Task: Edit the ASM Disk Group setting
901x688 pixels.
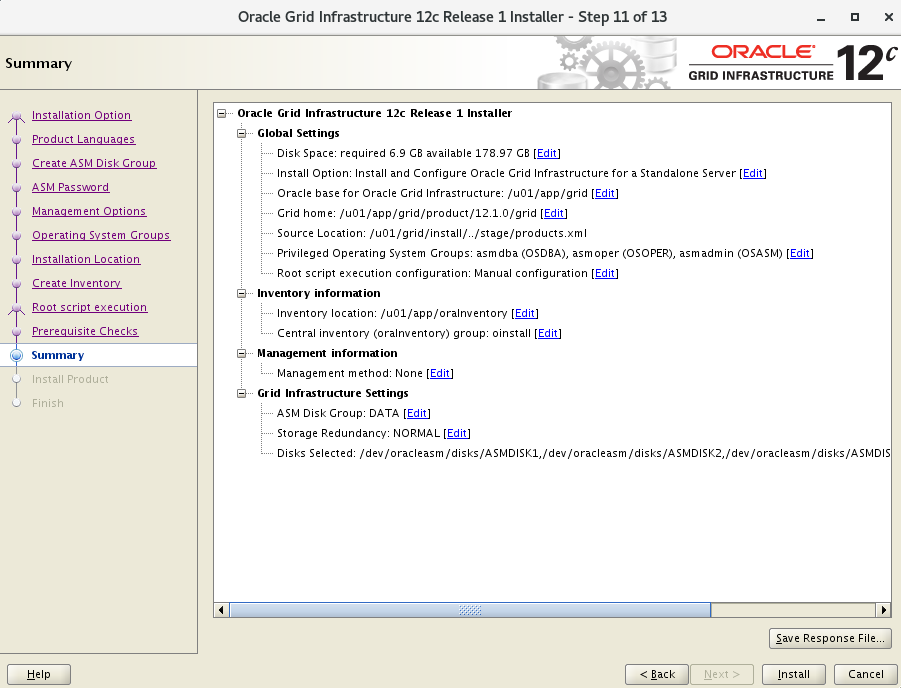Action: (x=417, y=413)
